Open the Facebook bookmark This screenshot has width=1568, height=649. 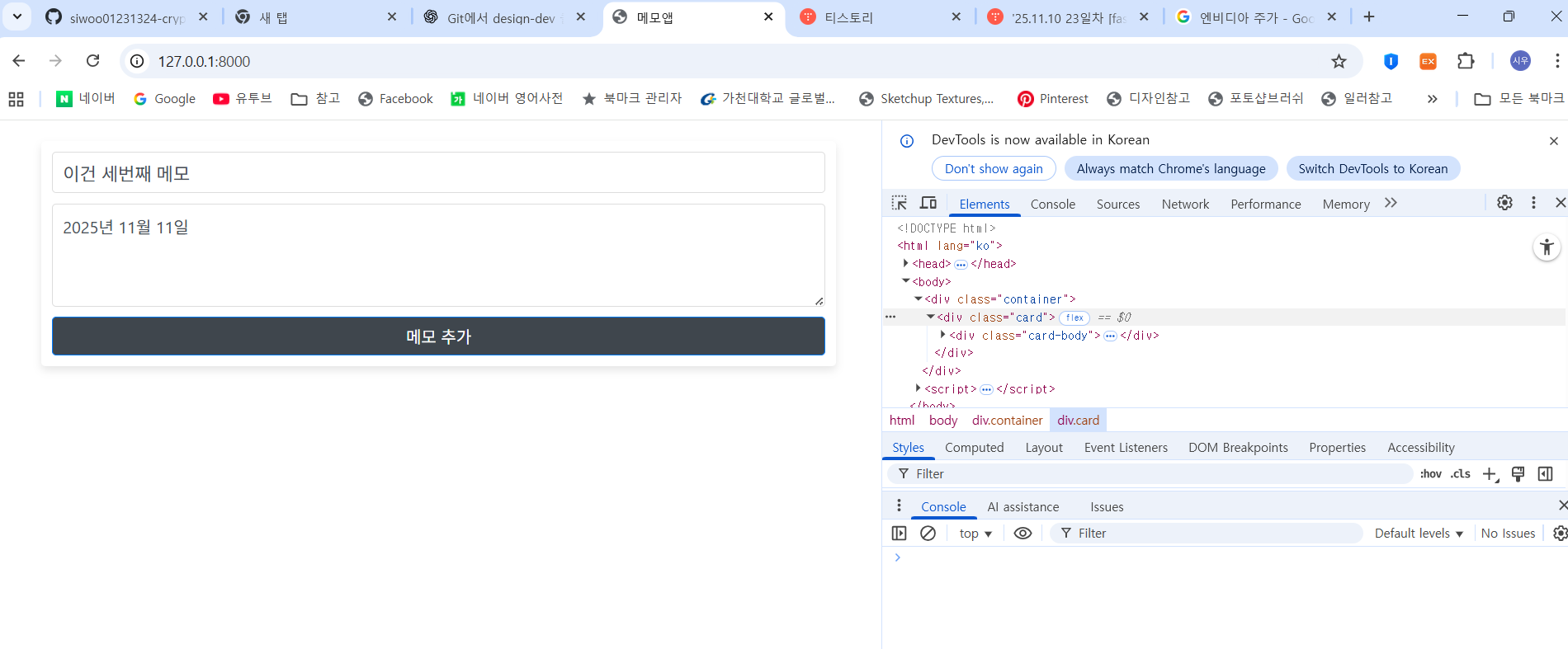pos(395,99)
